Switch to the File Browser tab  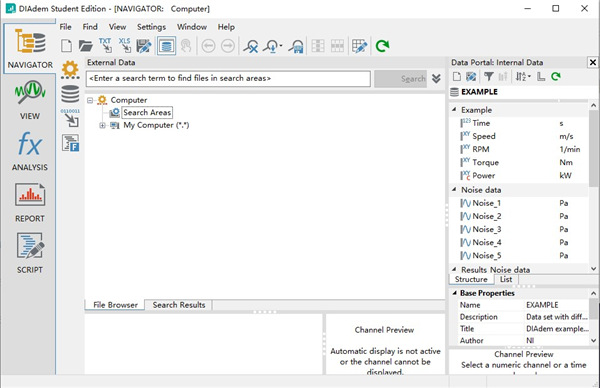pyautogui.click(x=115, y=305)
